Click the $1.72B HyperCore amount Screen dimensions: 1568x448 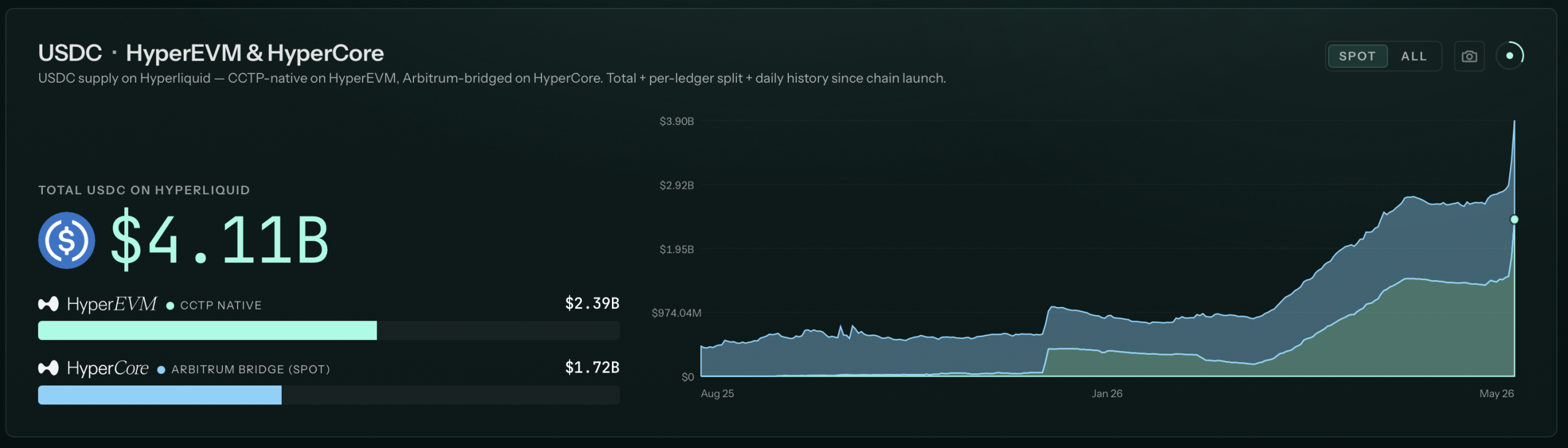point(592,367)
